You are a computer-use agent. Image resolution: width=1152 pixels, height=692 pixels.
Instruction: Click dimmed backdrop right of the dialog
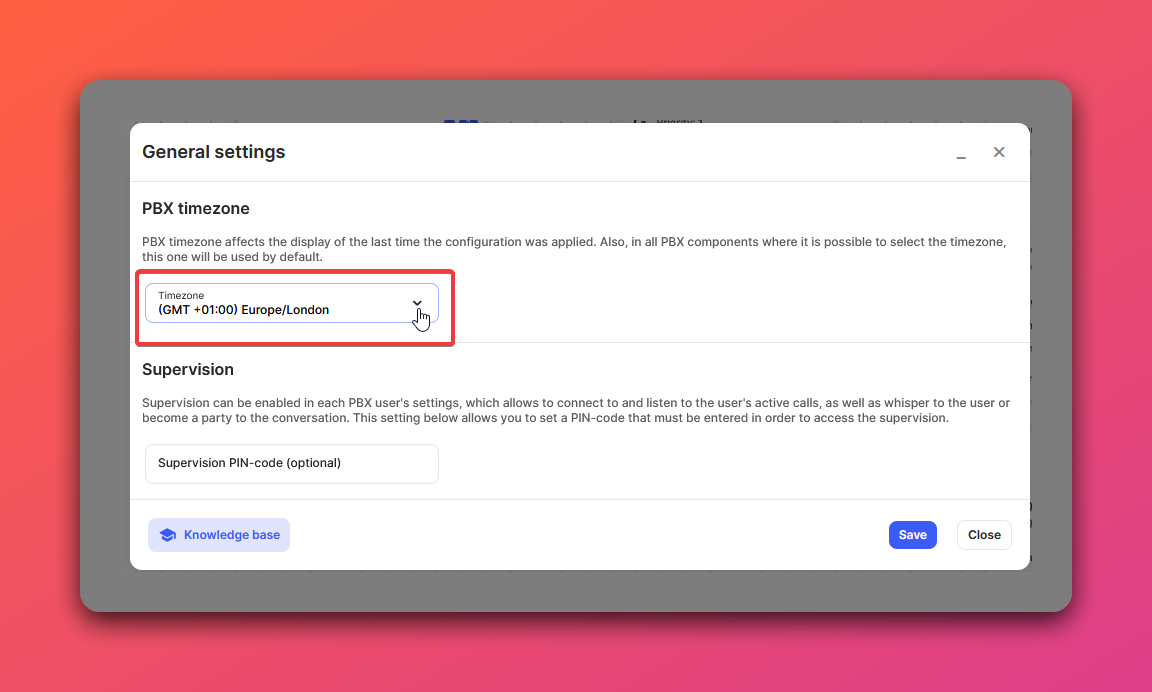pos(1050,350)
